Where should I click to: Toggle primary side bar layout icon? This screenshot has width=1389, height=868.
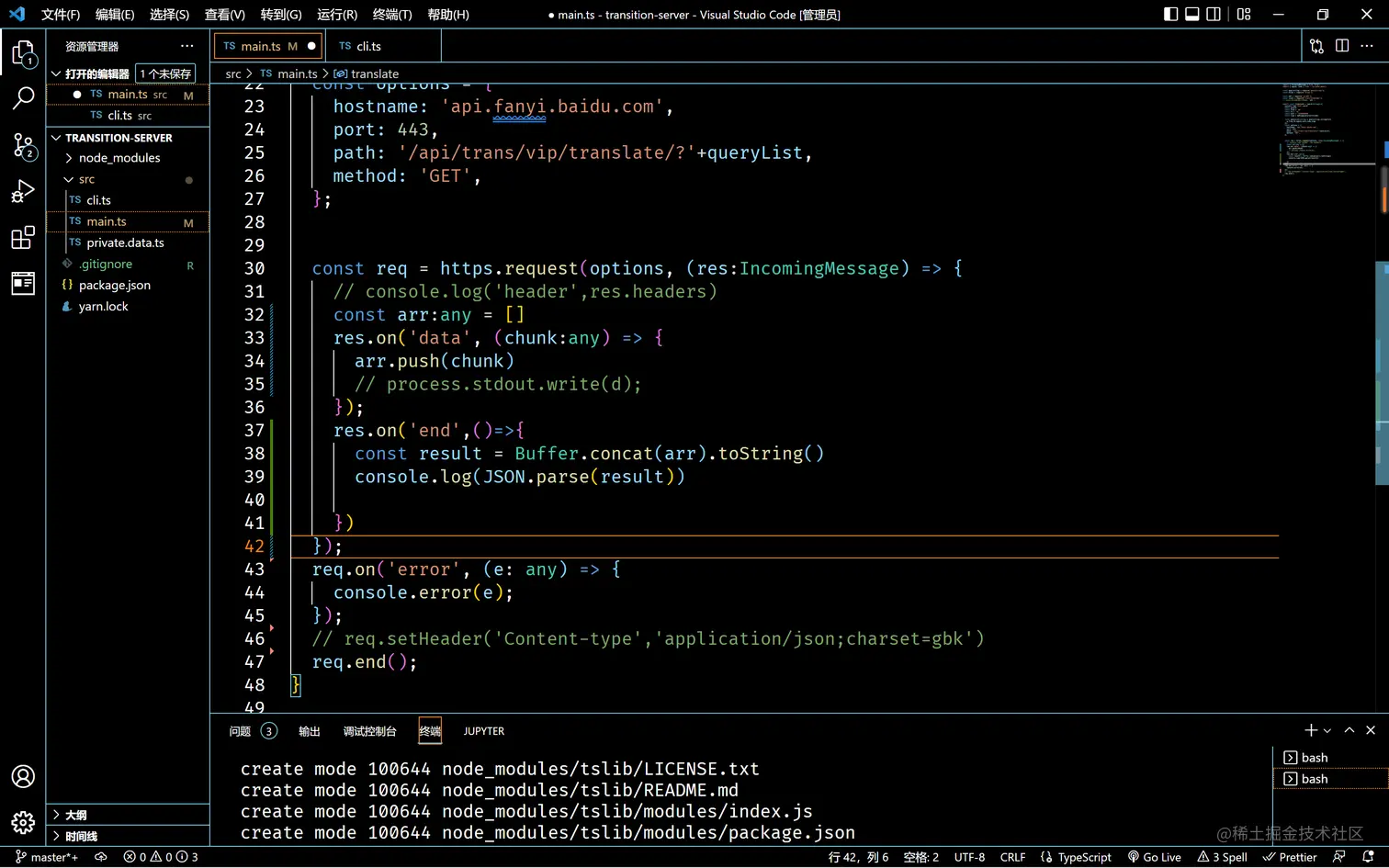[x=1170, y=14]
